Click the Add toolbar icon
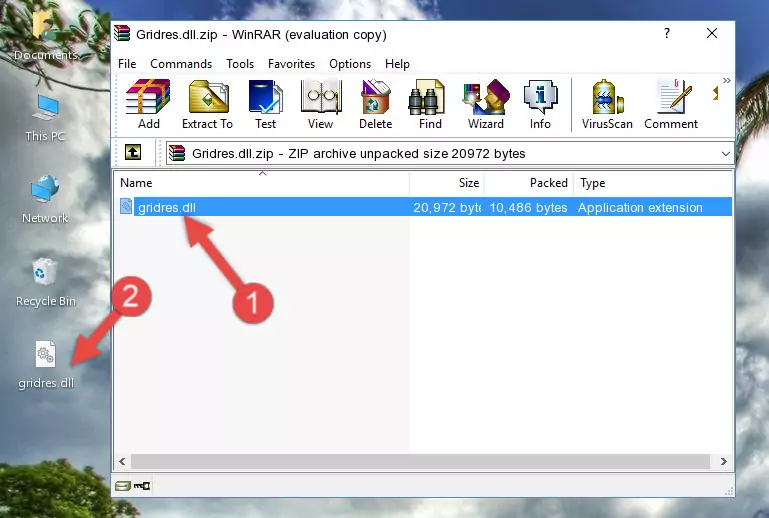 [148, 104]
